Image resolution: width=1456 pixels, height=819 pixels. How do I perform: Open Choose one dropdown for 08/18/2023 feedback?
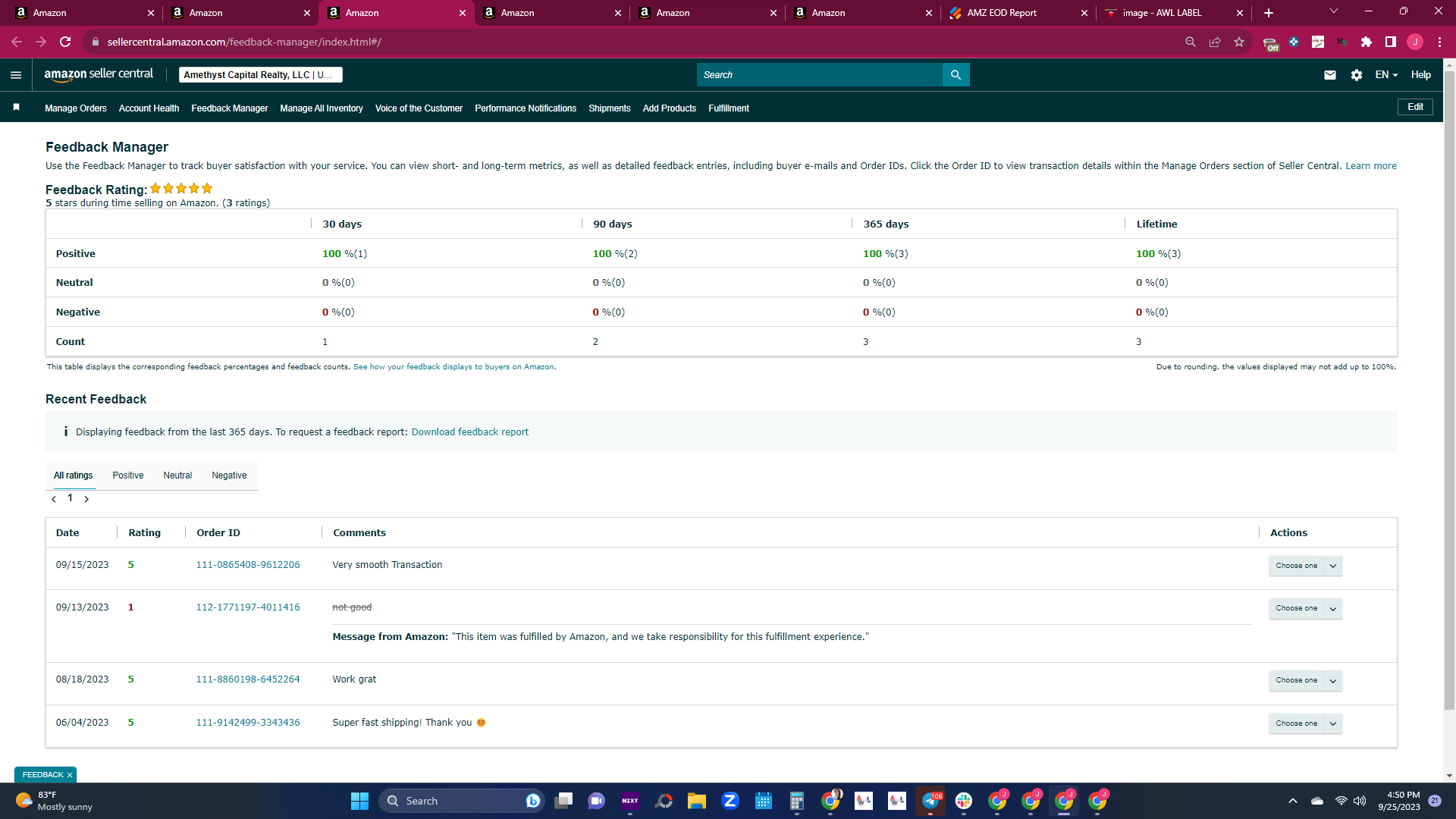(1305, 680)
